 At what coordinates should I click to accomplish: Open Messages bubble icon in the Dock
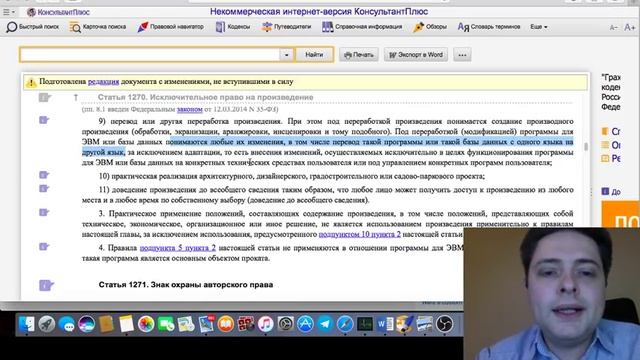[x=66, y=324]
